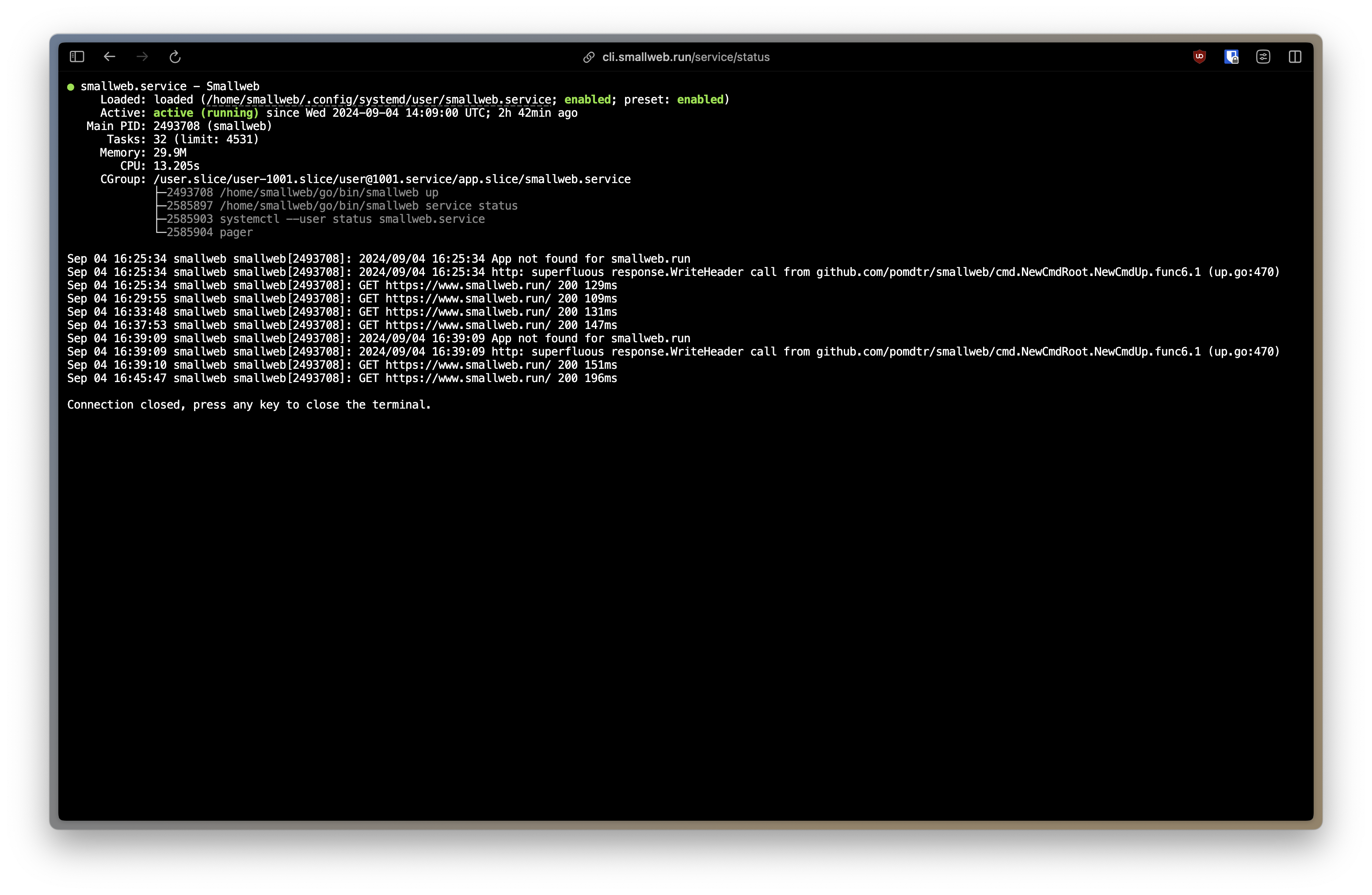Open the site settings controls icon
This screenshot has height=895, width=1372.
[x=1263, y=57]
